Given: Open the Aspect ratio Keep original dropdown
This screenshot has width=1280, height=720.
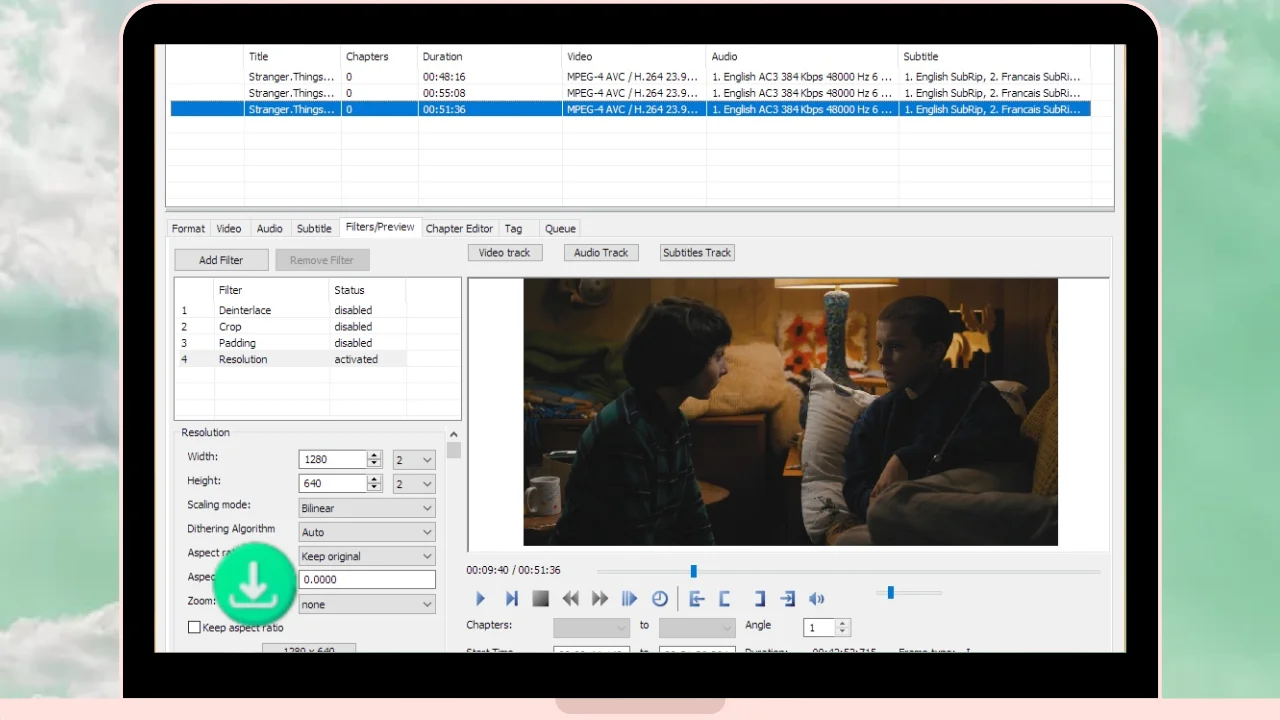Looking at the screenshot, I should pyautogui.click(x=367, y=556).
